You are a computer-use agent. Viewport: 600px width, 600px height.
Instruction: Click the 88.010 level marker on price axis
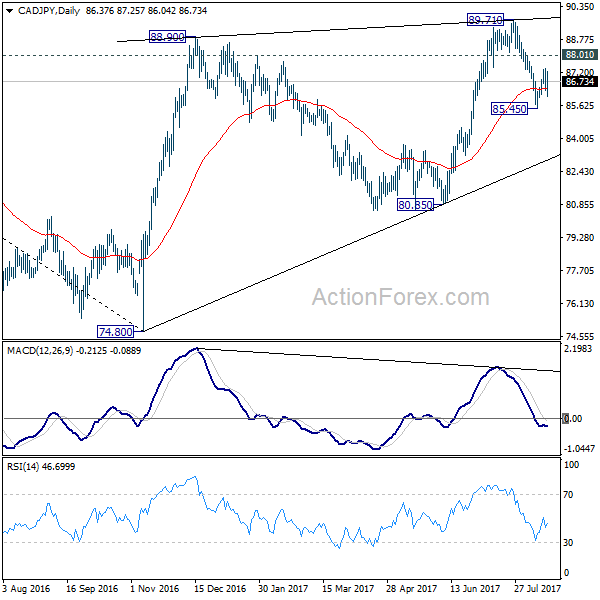[x=580, y=55]
